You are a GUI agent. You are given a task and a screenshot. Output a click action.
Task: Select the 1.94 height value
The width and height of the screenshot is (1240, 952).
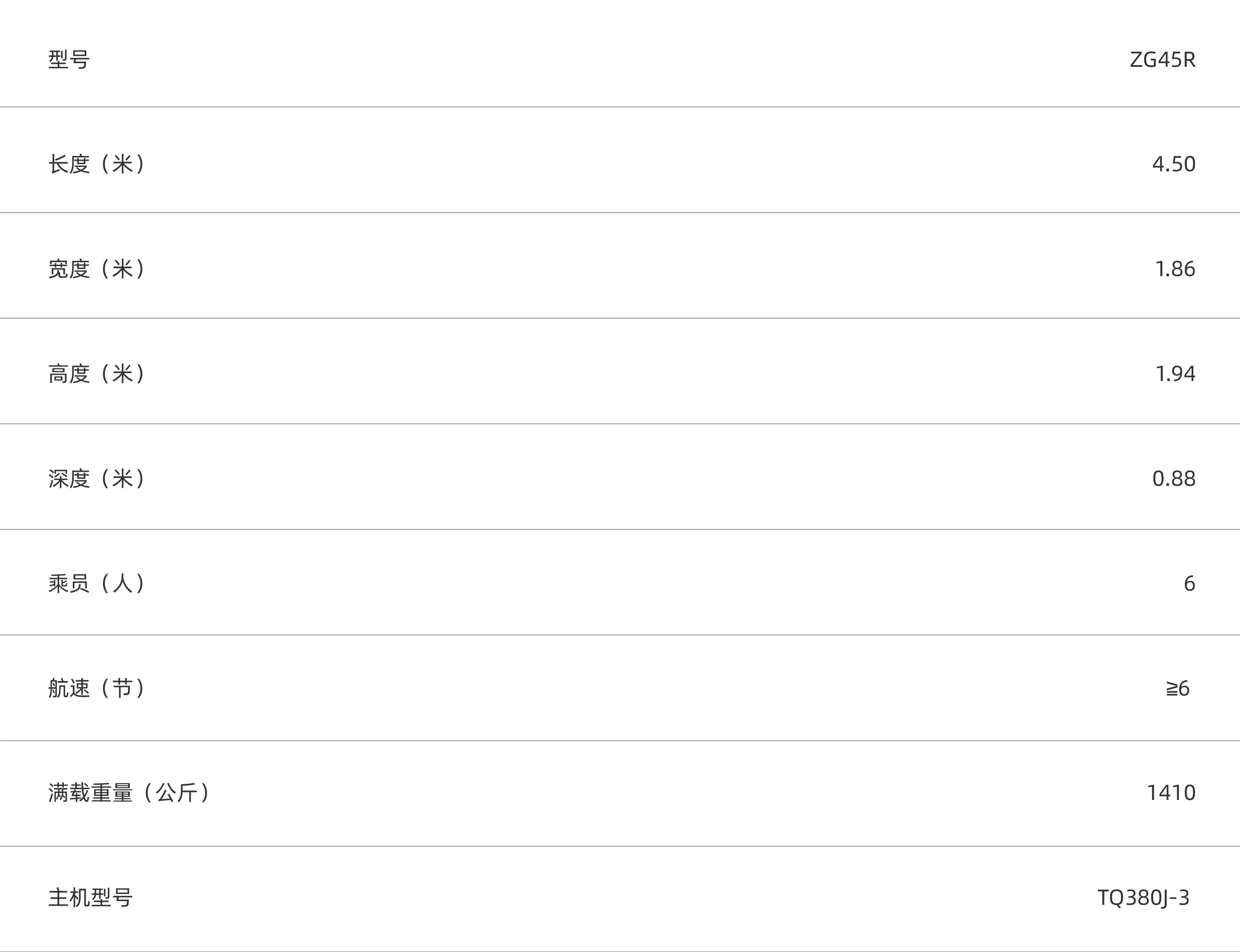click(x=1175, y=374)
